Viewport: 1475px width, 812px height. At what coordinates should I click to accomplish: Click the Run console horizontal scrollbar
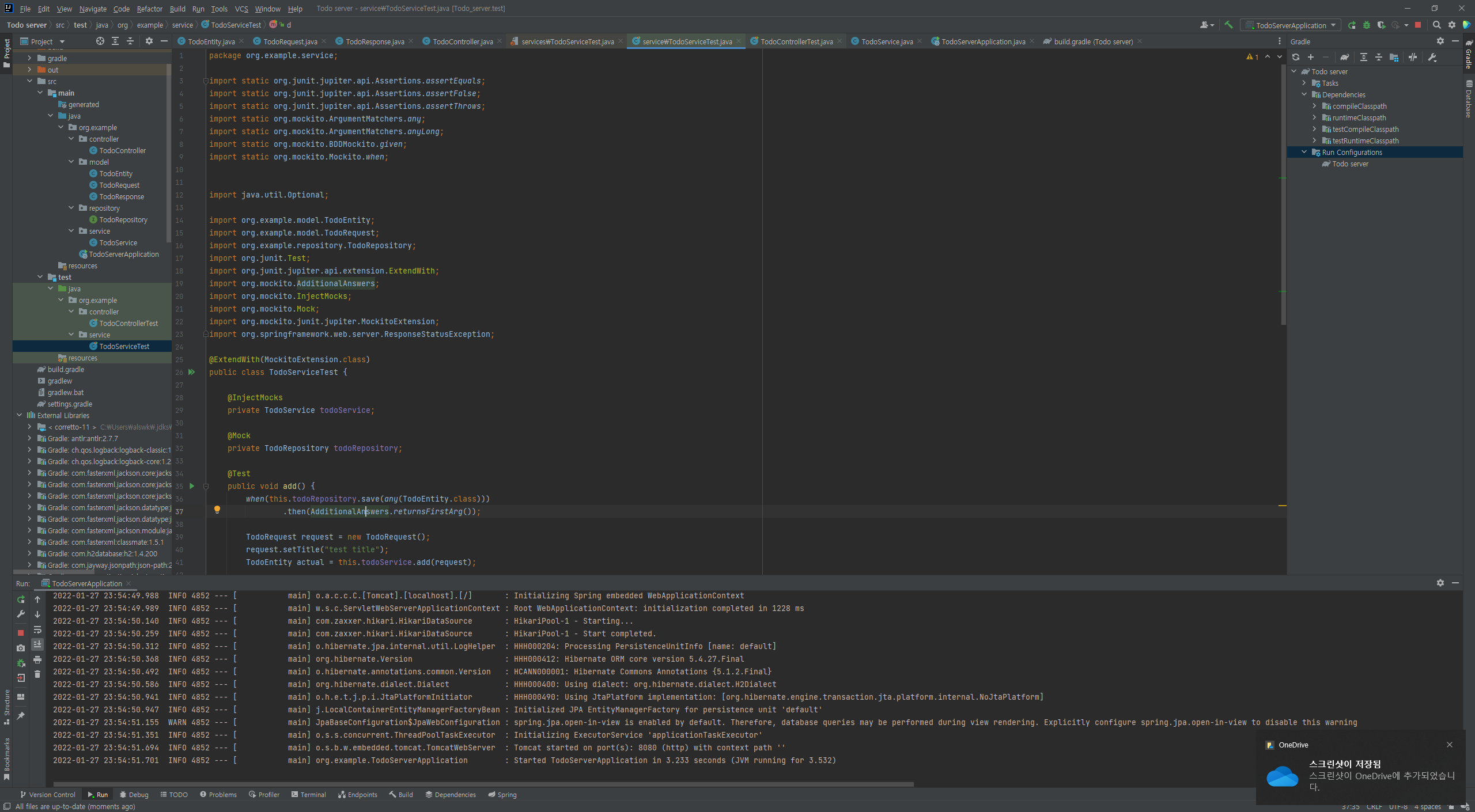[483, 784]
